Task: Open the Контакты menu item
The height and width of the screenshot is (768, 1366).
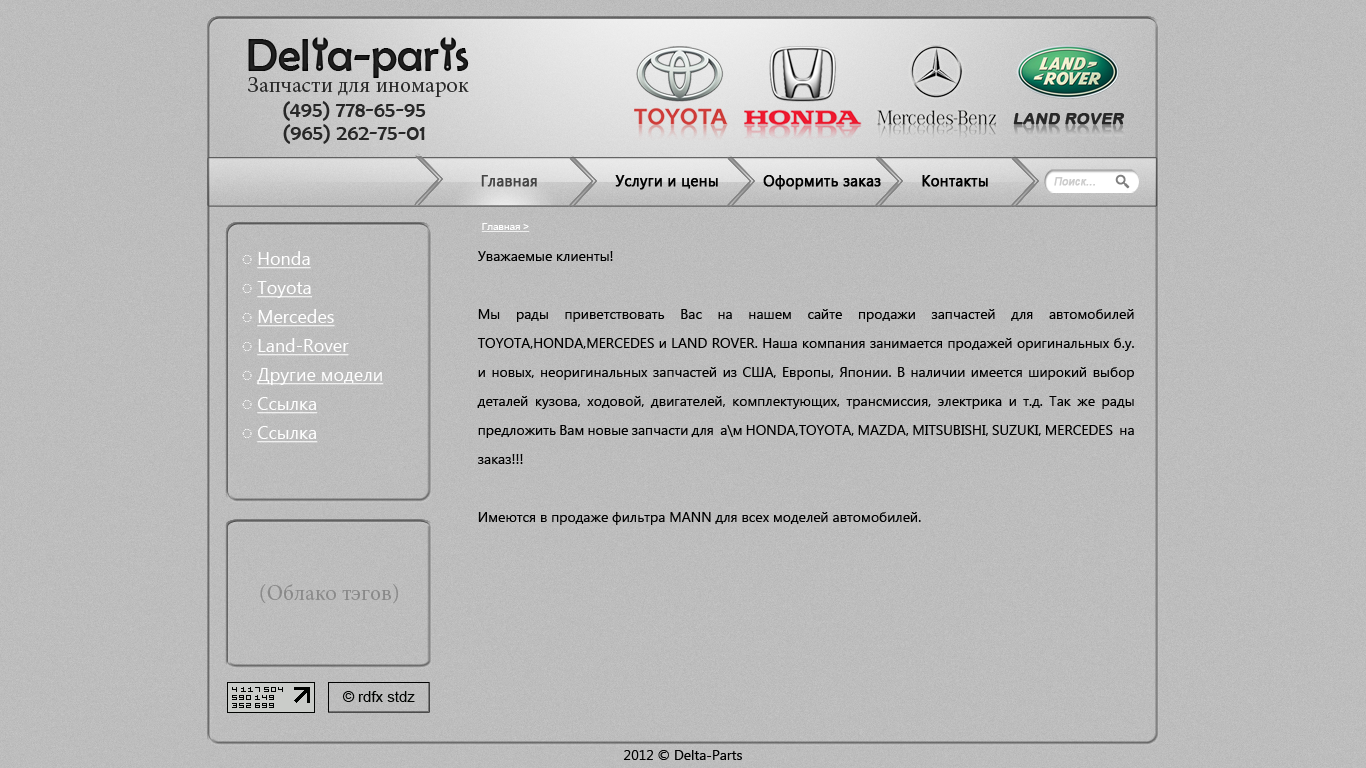Action: click(955, 181)
